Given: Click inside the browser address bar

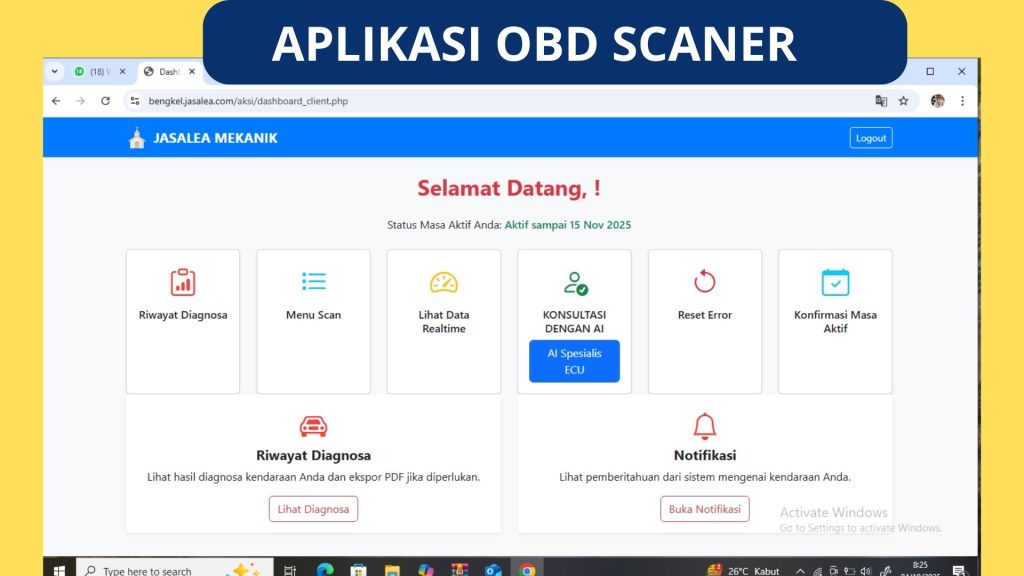Looking at the screenshot, I should click(300, 101).
